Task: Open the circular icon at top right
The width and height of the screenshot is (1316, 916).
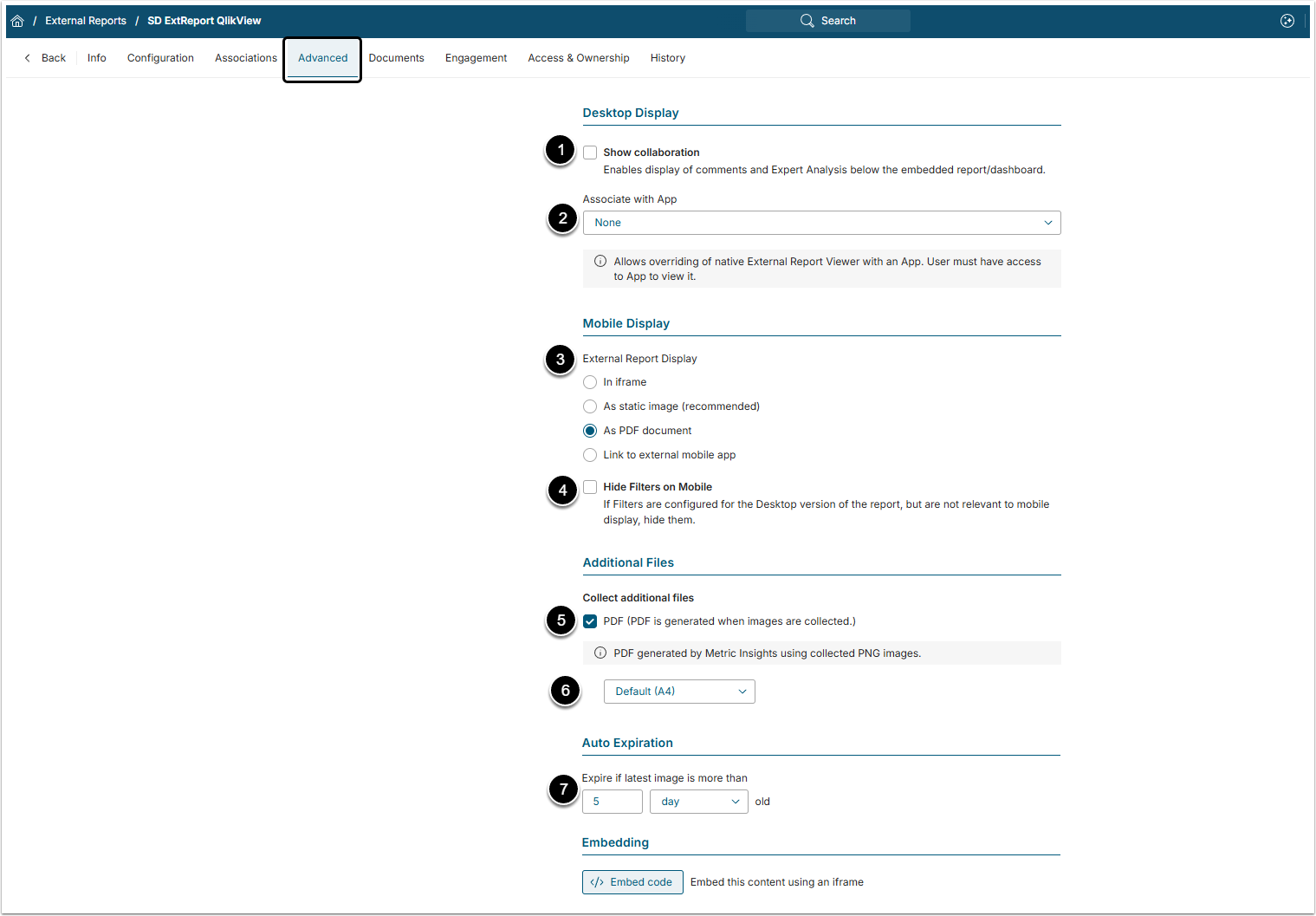Action: point(1287,21)
